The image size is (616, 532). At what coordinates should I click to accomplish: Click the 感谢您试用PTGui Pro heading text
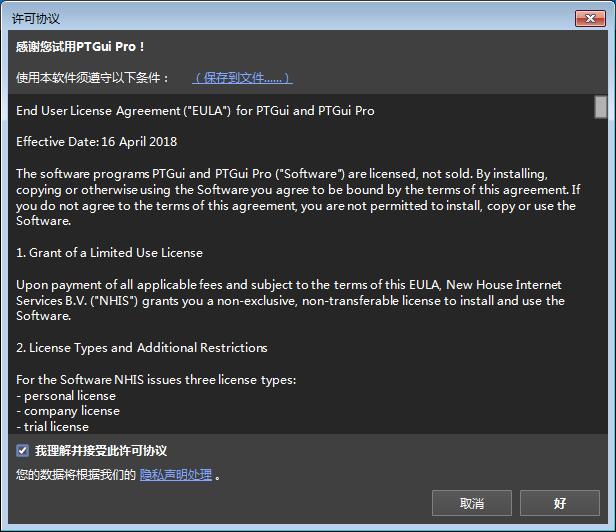(80, 47)
